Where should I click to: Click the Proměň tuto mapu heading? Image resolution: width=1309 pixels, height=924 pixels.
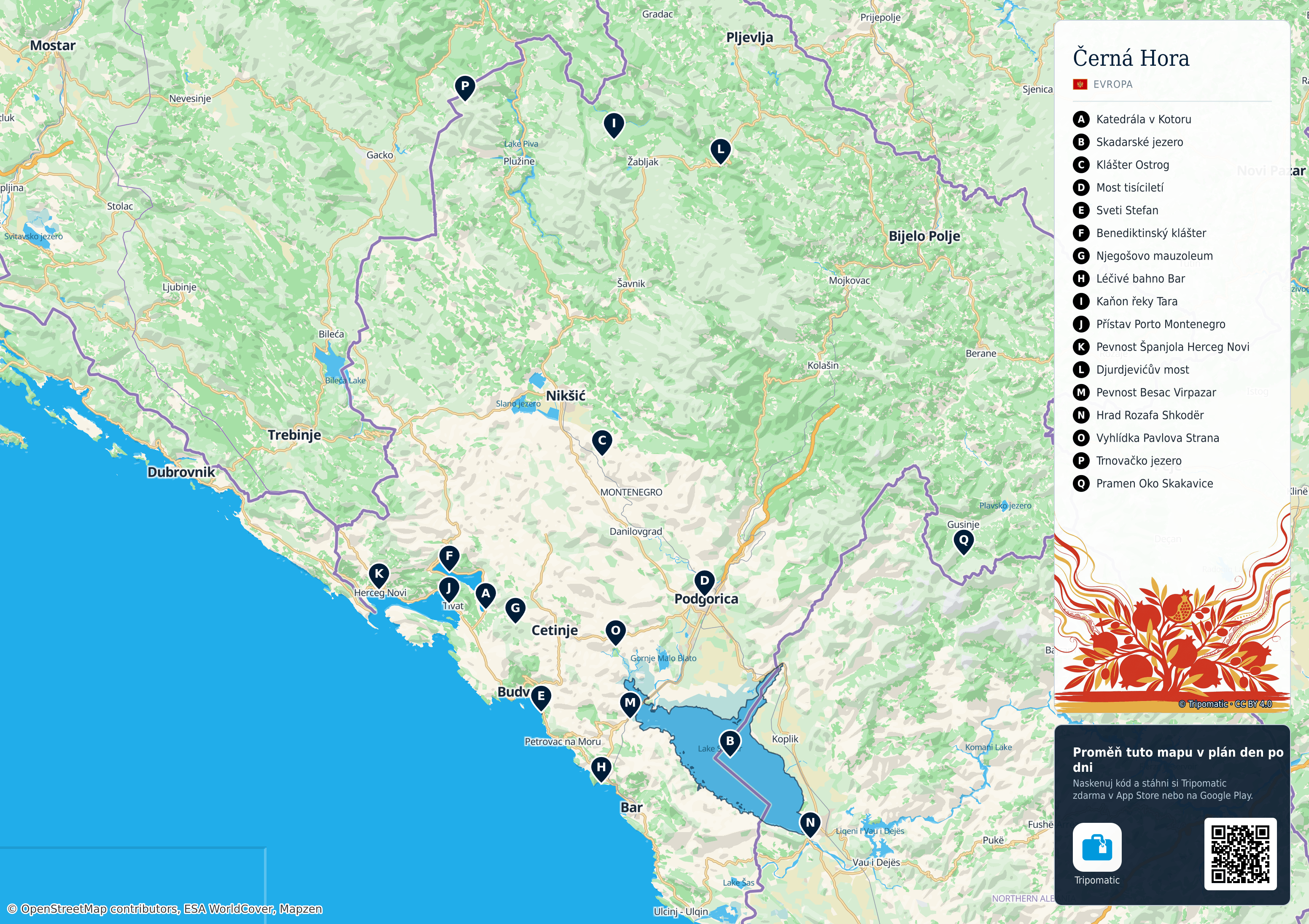click(1178, 759)
